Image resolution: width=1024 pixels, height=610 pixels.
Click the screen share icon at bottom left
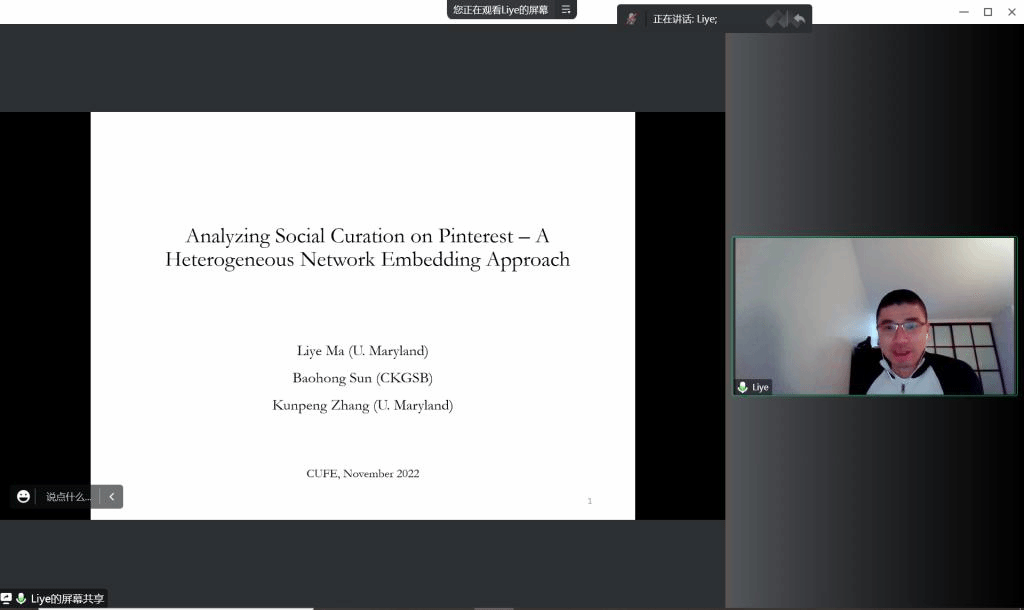pos(7,599)
